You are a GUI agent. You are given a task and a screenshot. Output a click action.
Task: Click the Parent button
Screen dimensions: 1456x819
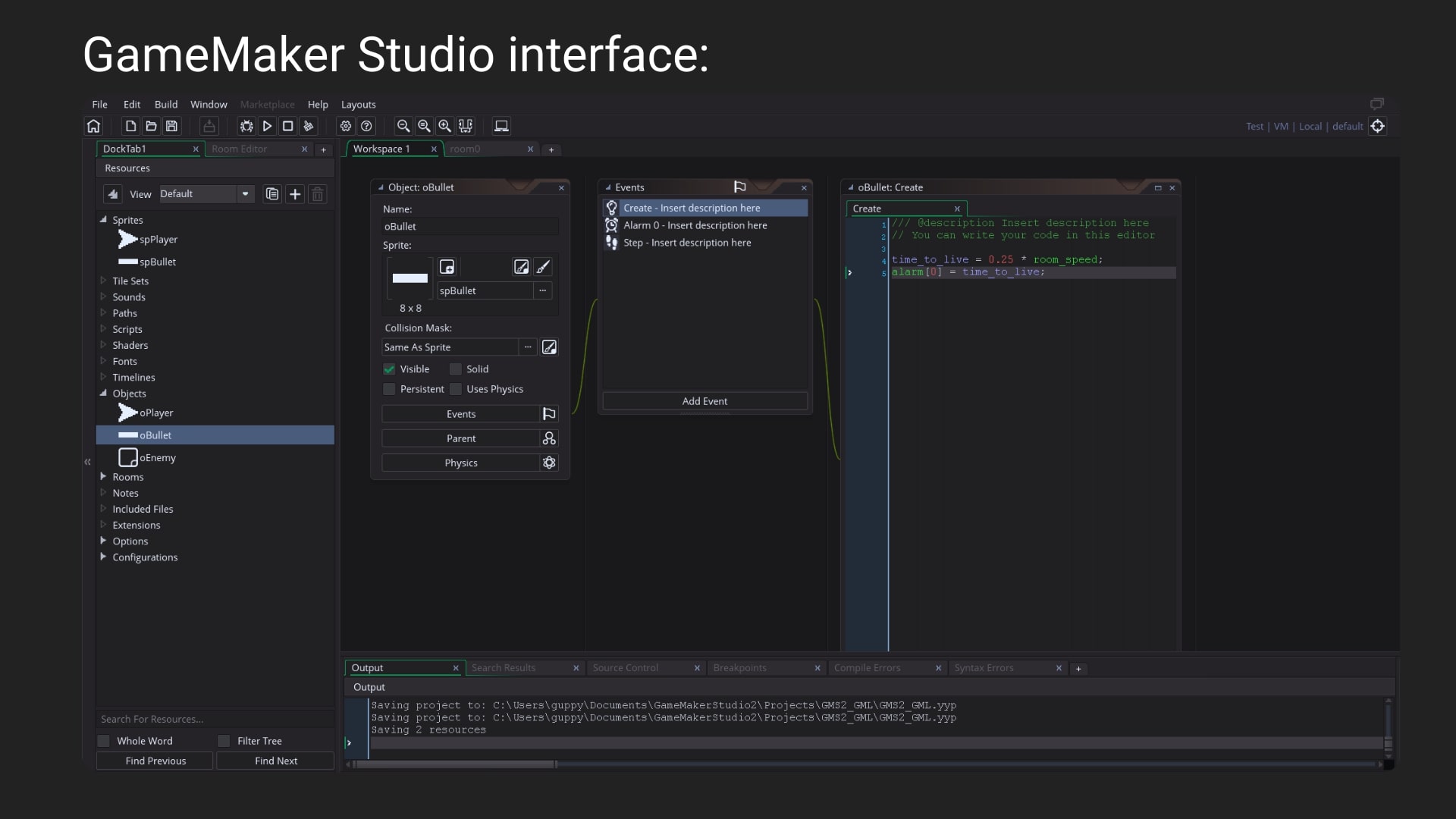click(461, 438)
